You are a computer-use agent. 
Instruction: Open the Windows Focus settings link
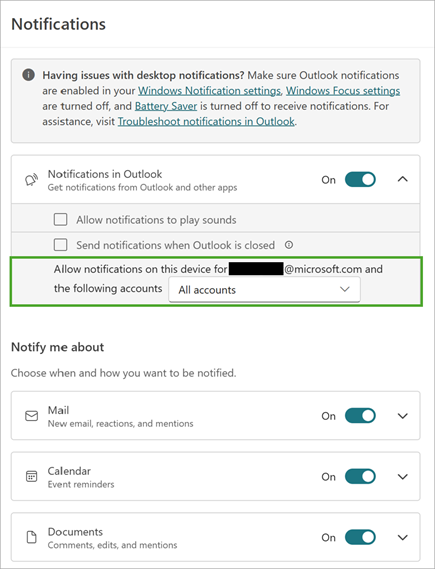(x=343, y=91)
